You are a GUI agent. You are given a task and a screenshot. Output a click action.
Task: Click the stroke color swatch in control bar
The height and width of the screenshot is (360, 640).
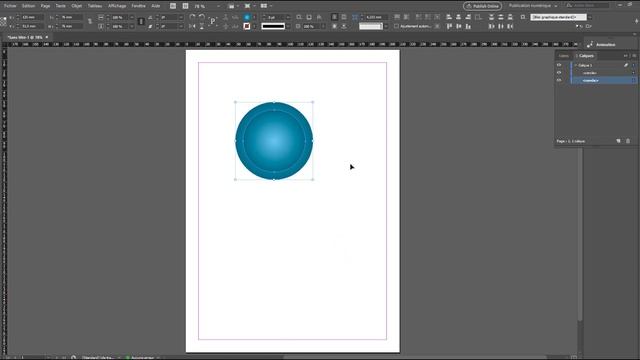click(247, 26)
